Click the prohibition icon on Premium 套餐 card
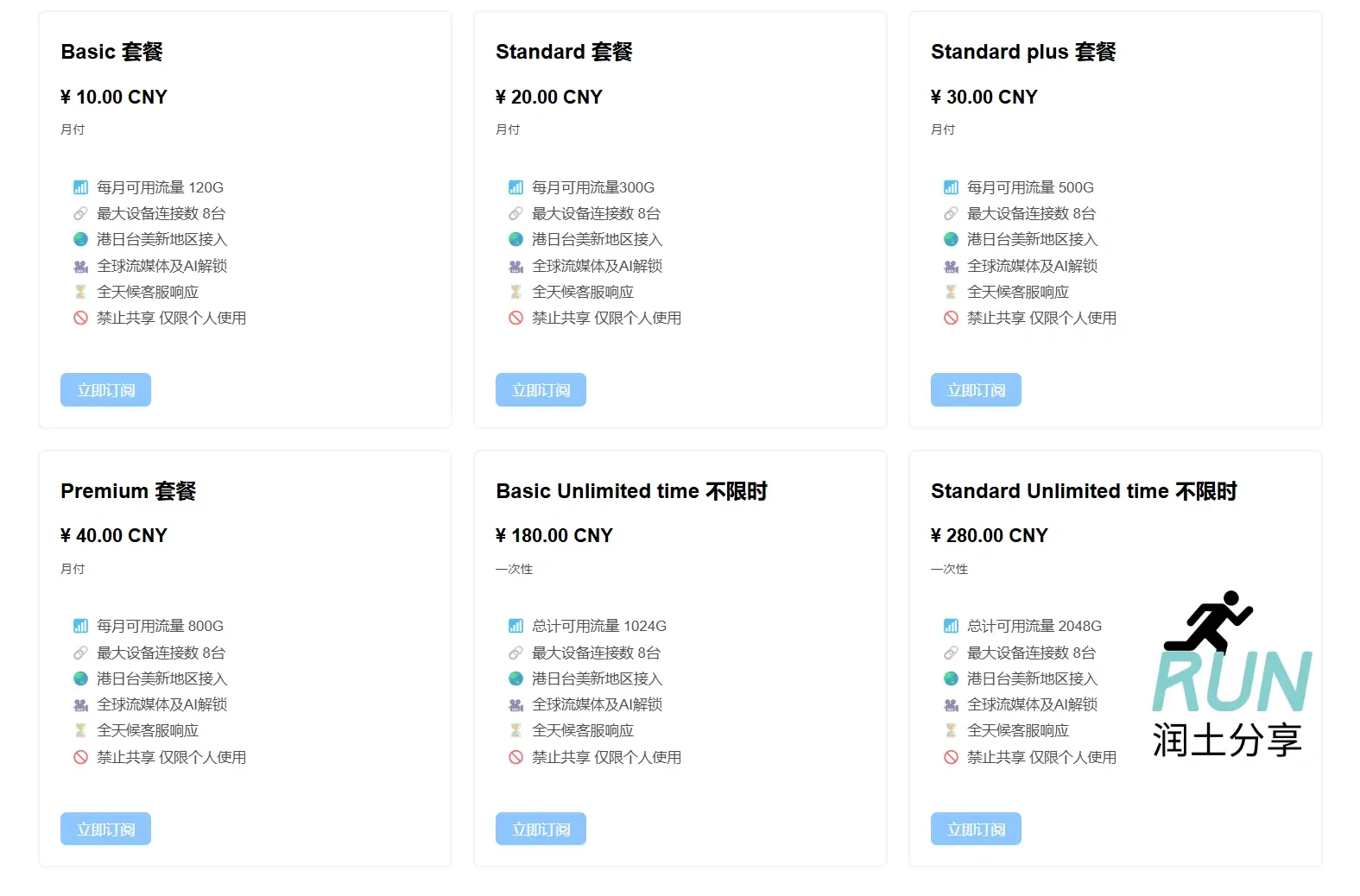1360x896 pixels. [80, 757]
